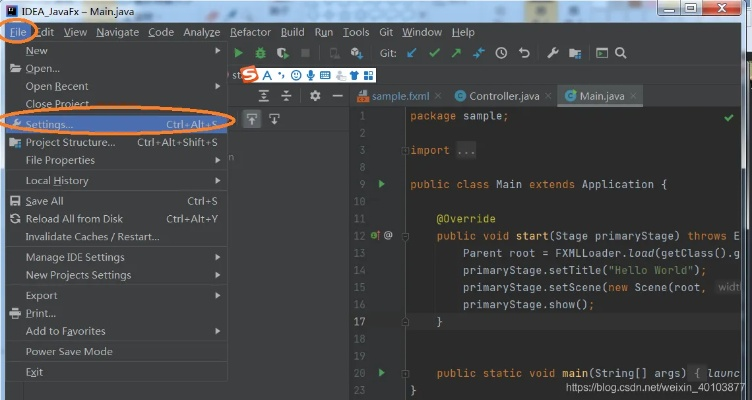
Task: Open tool window settings gear icon
Action: (315, 96)
